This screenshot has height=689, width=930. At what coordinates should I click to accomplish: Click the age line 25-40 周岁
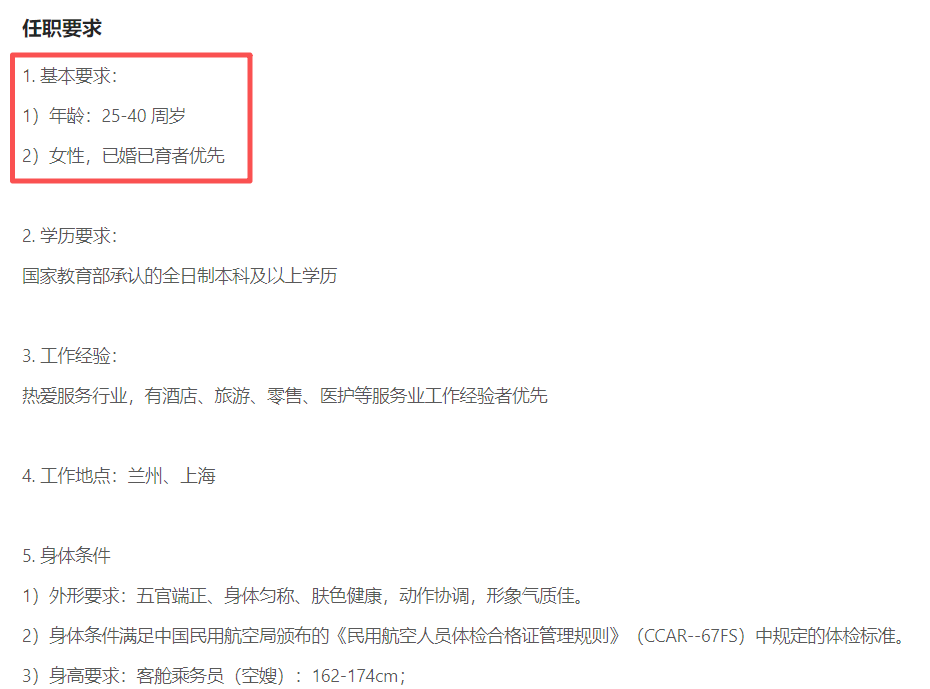[x=104, y=116]
